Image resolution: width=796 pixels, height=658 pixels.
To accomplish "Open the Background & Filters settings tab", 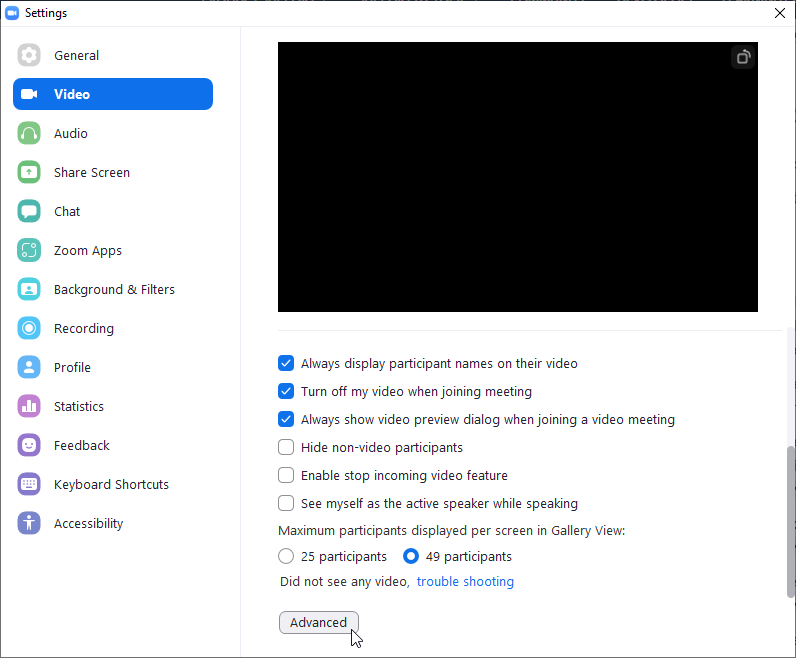I will pyautogui.click(x=113, y=289).
